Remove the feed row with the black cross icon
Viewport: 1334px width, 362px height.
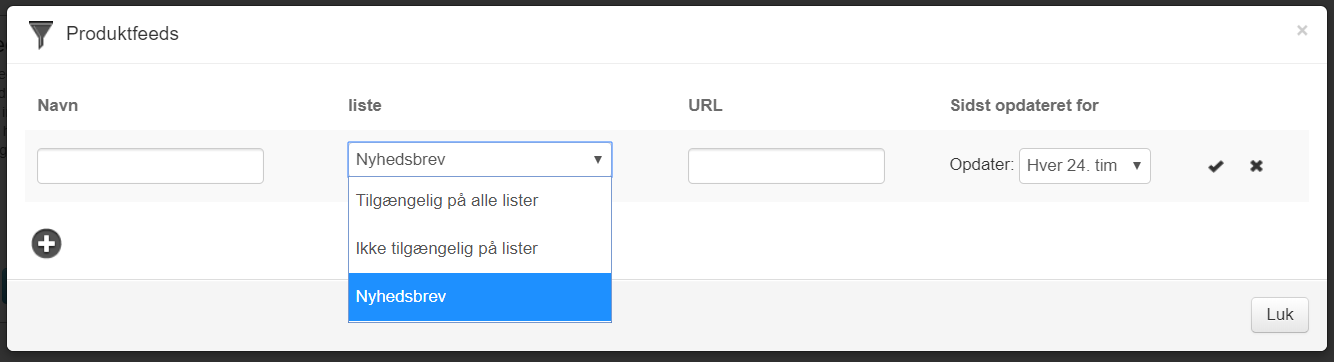(x=1256, y=166)
